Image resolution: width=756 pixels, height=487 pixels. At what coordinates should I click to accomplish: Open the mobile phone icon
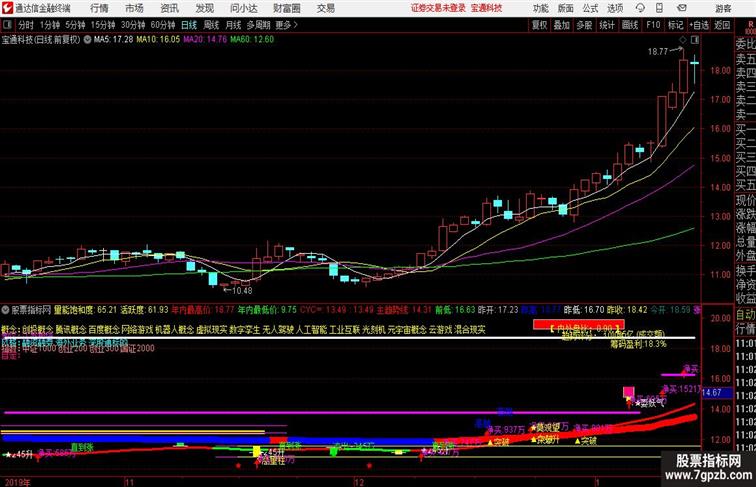(659, 8)
